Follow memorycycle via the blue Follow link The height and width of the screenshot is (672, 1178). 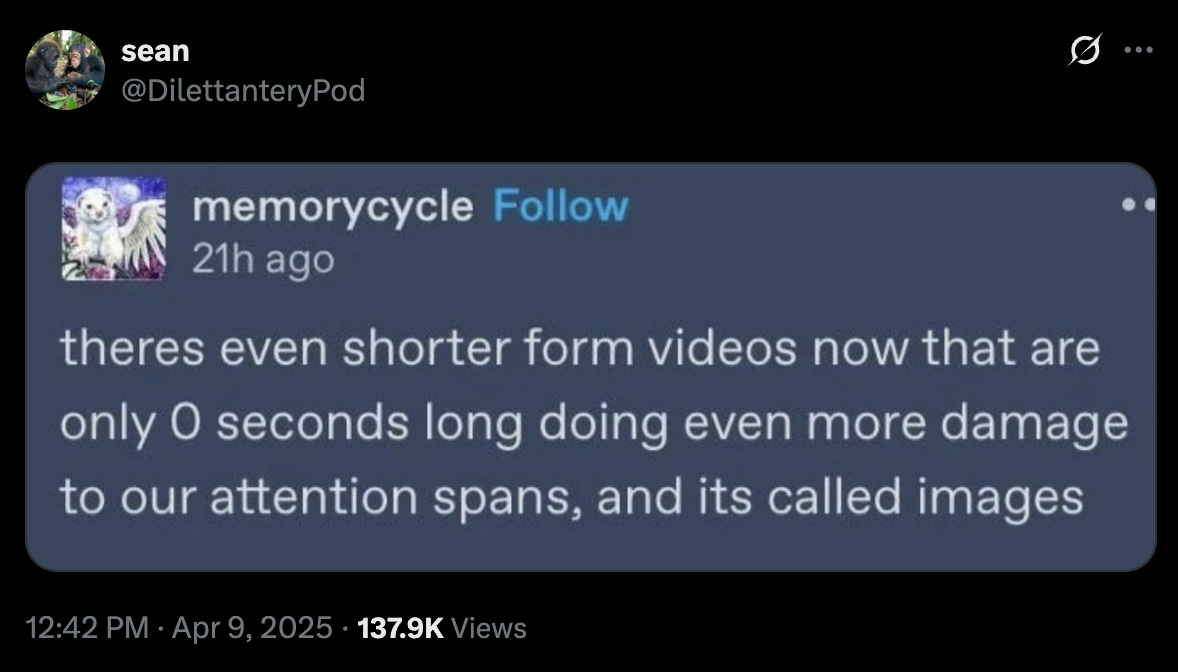coord(560,206)
